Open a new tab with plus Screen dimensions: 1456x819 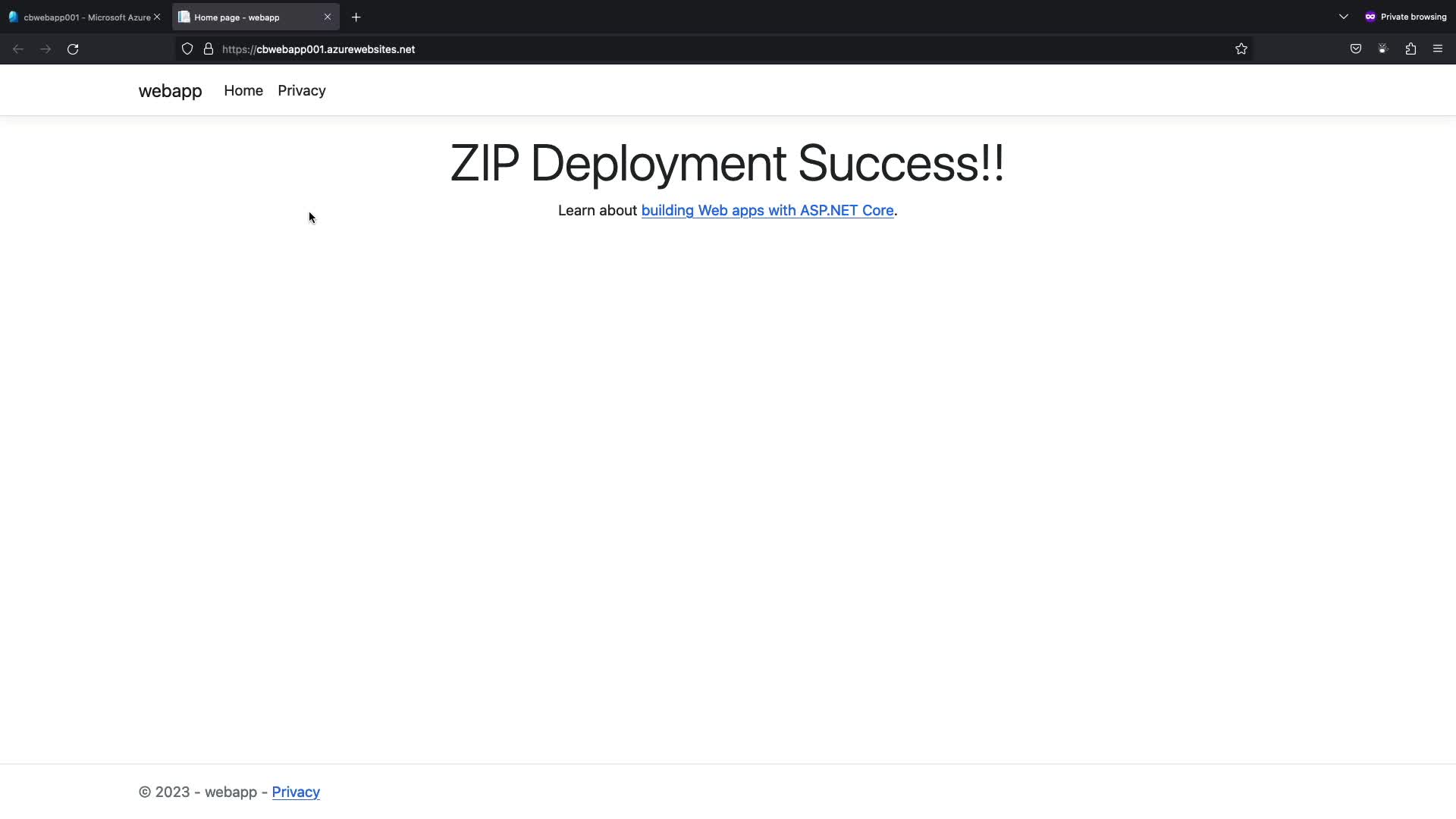[356, 17]
